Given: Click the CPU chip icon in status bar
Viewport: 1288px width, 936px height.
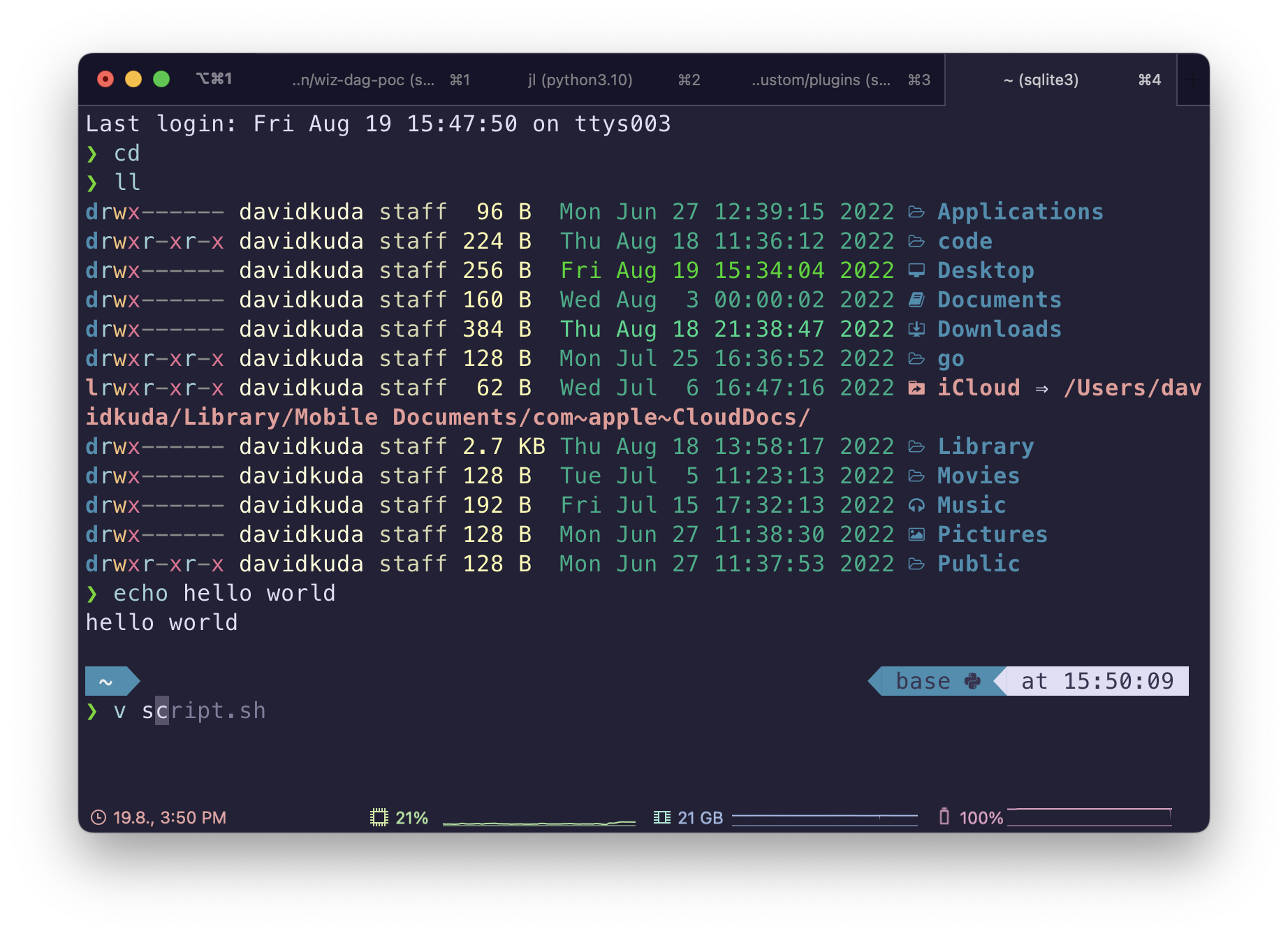Looking at the screenshot, I should (x=379, y=817).
